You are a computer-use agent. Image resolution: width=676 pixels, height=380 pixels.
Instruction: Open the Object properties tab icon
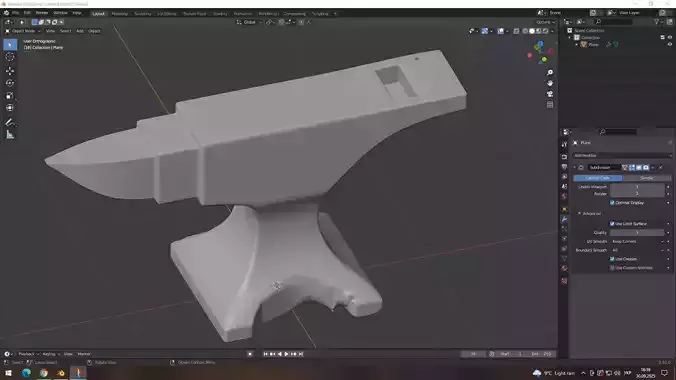click(x=564, y=209)
